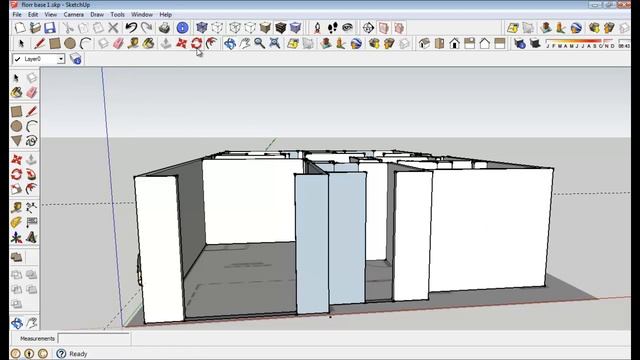The width and height of the screenshot is (640, 360).
Task: Select the Freehand tool
Action: [x=31, y=141]
